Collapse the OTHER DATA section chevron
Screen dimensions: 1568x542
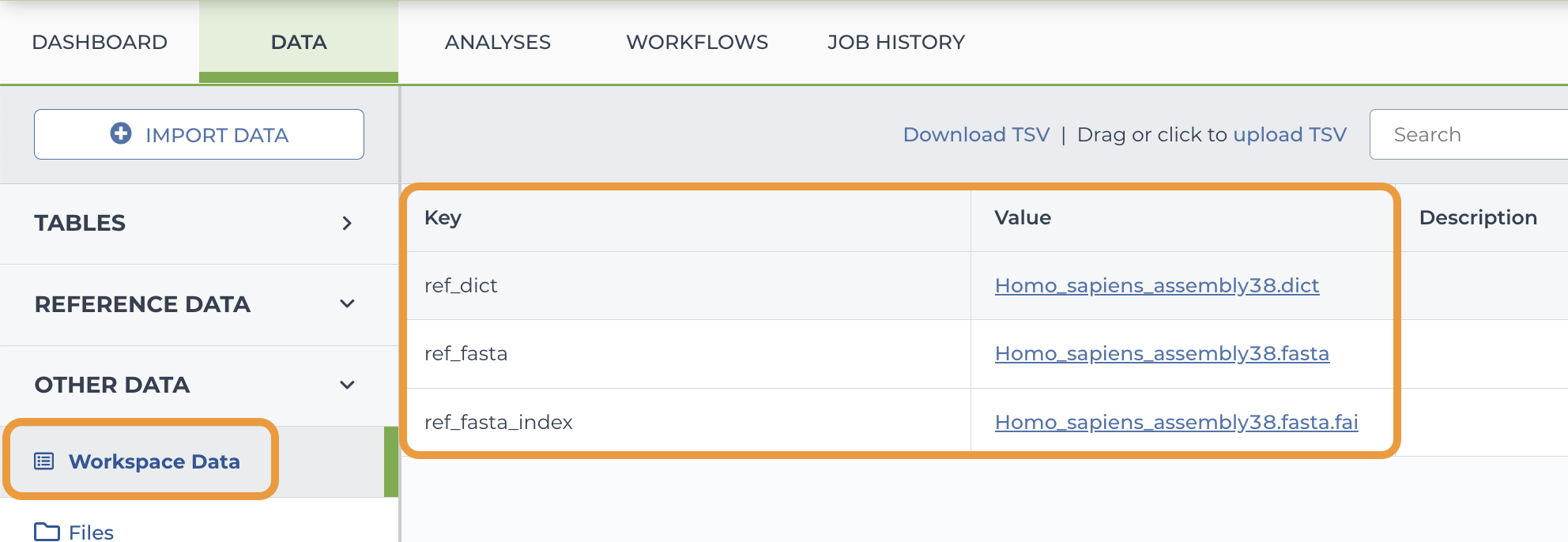(x=347, y=386)
